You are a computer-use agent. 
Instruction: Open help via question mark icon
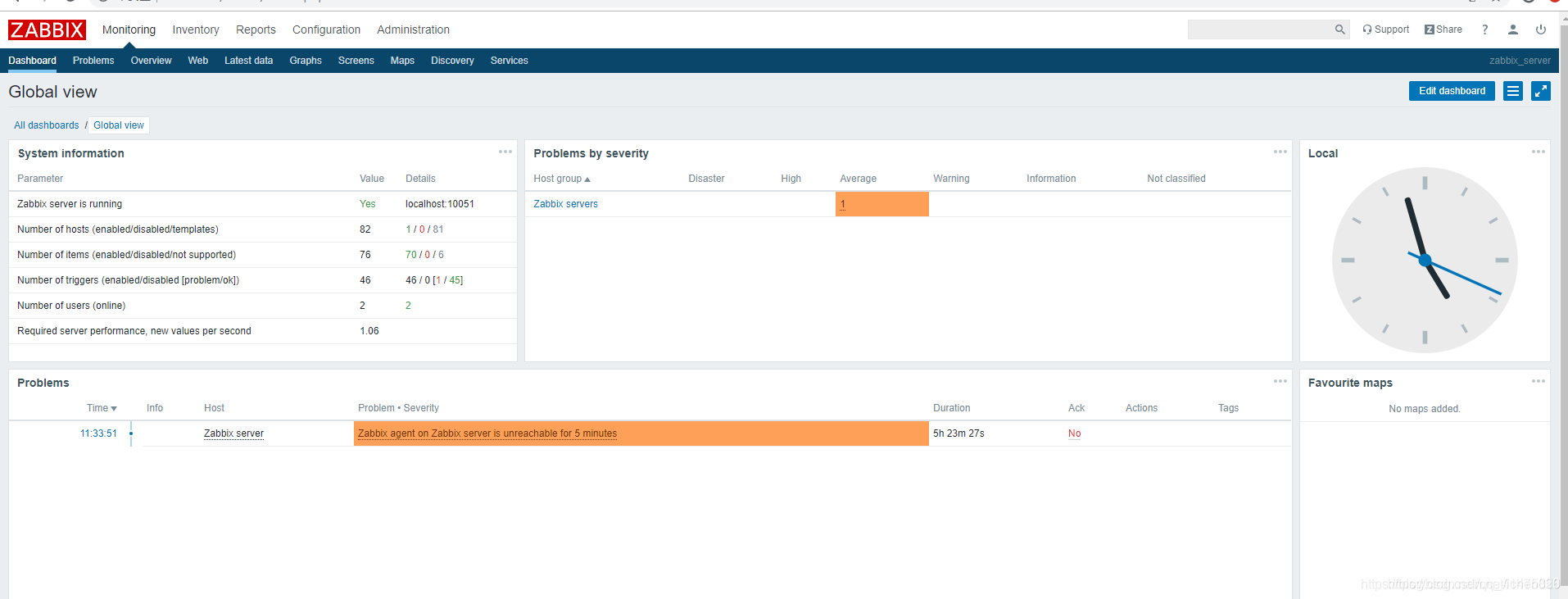tap(1484, 29)
